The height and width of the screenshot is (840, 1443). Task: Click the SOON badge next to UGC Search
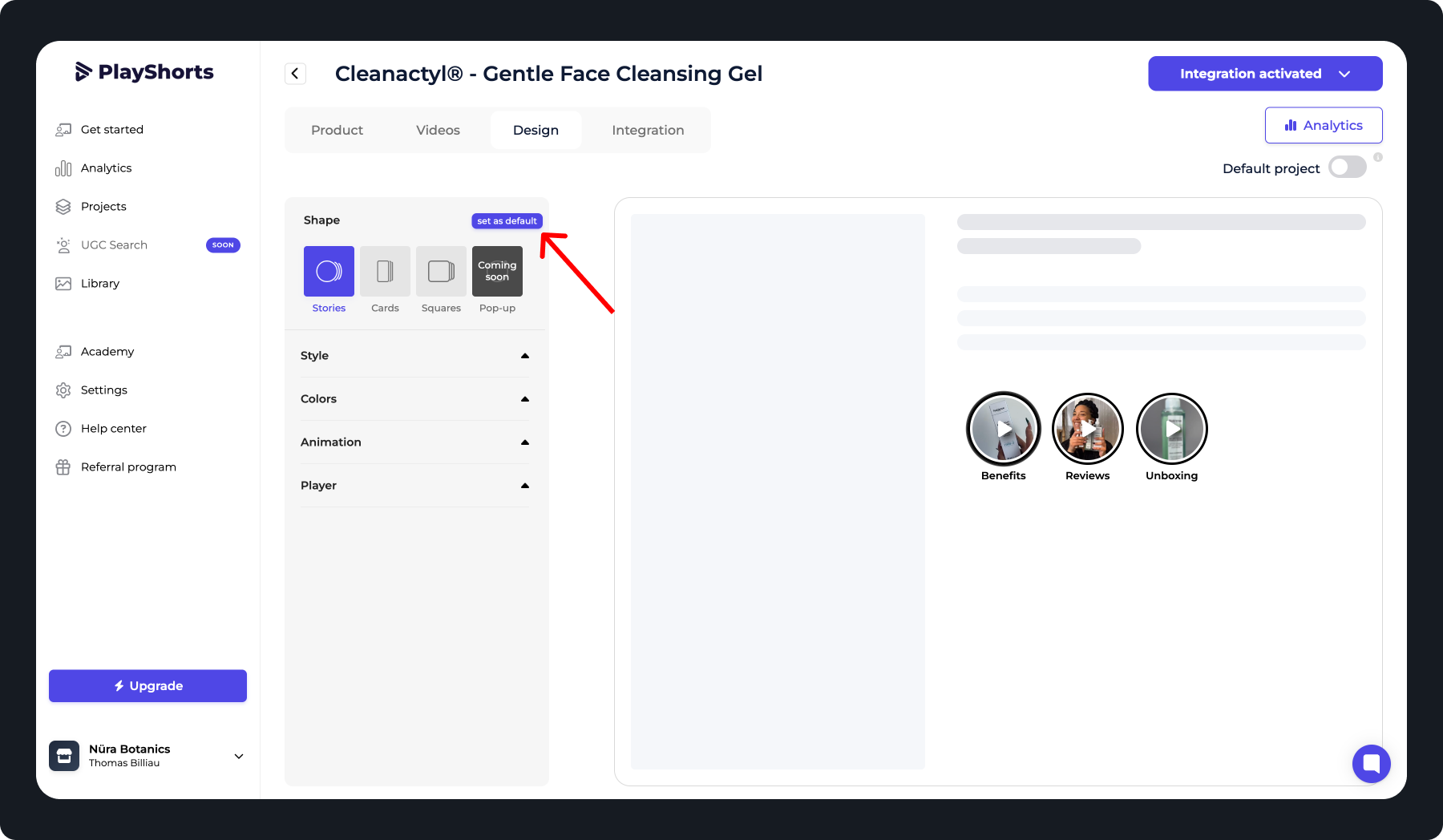coord(223,245)
